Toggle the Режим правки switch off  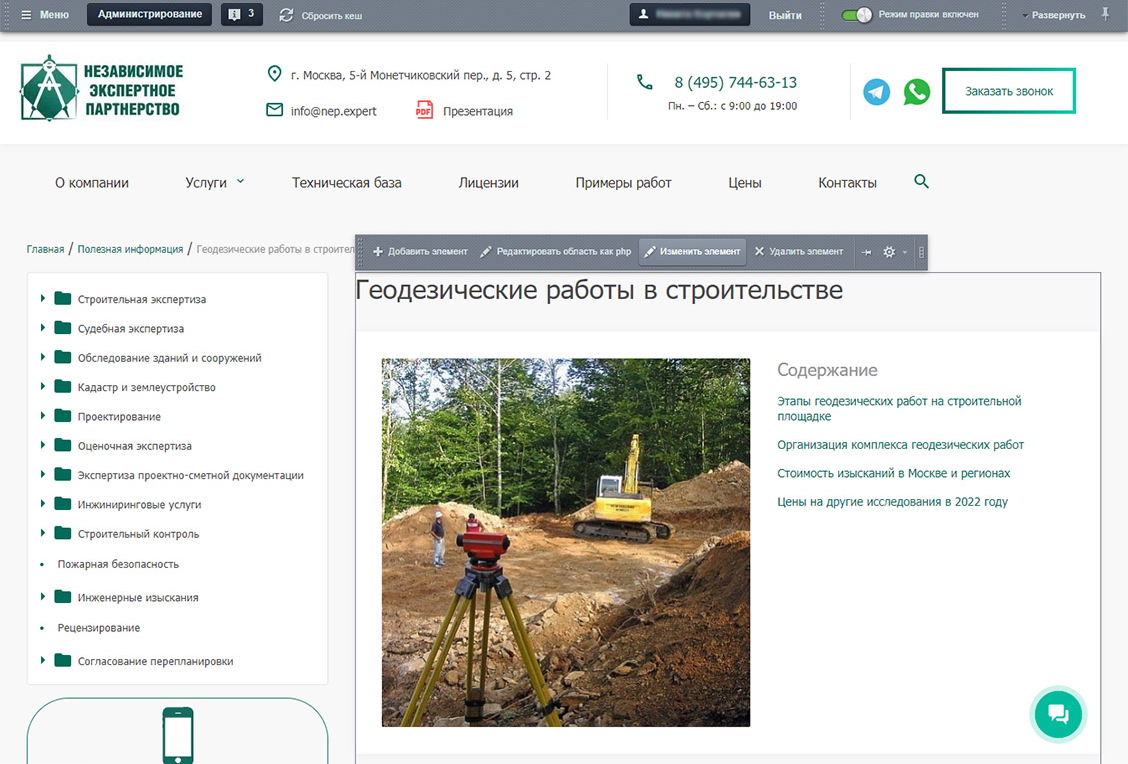tap(856, 15)
